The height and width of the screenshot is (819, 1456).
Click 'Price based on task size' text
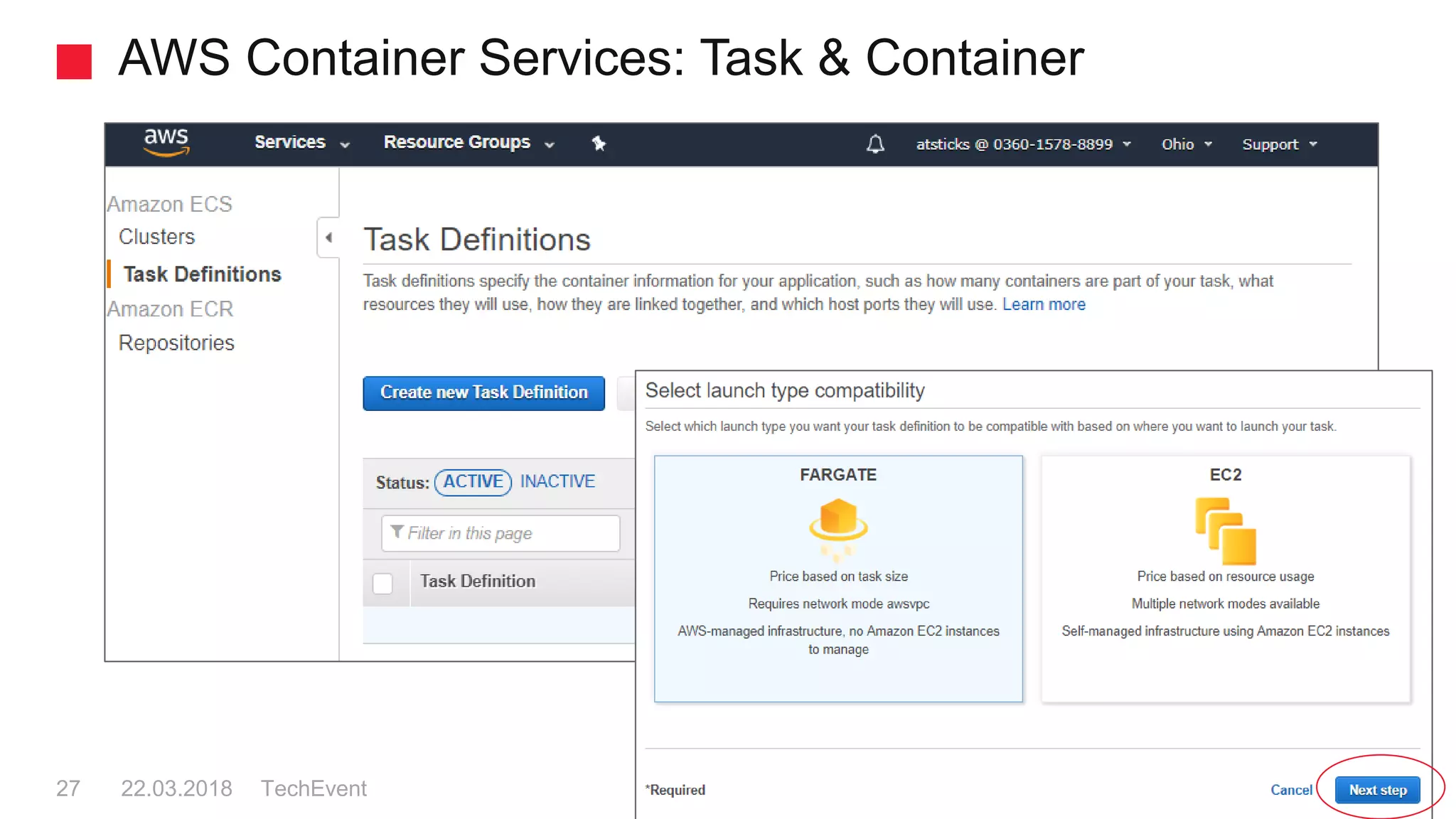838,577
